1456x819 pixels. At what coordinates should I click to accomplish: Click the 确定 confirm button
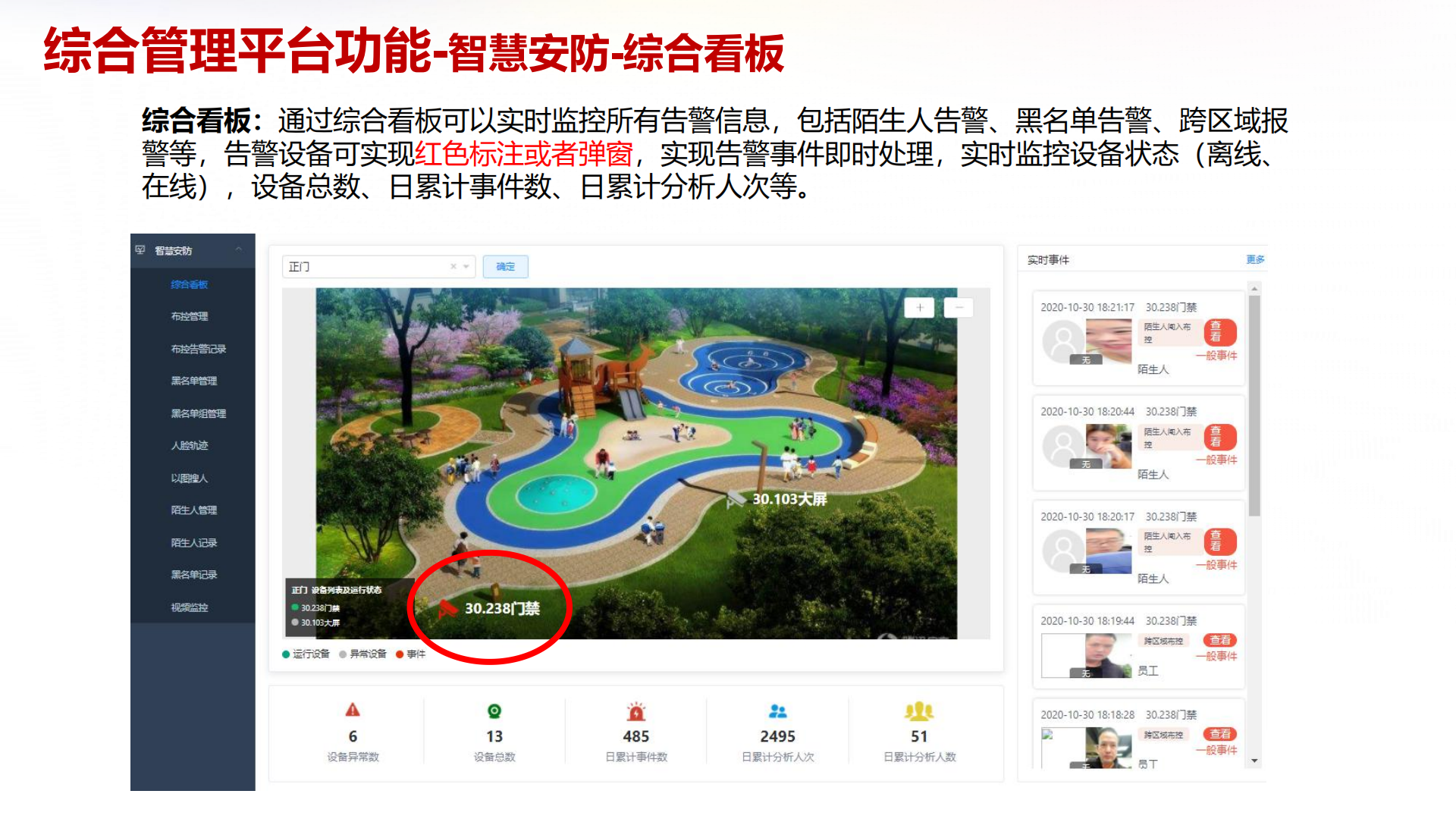tap(505, 266)
